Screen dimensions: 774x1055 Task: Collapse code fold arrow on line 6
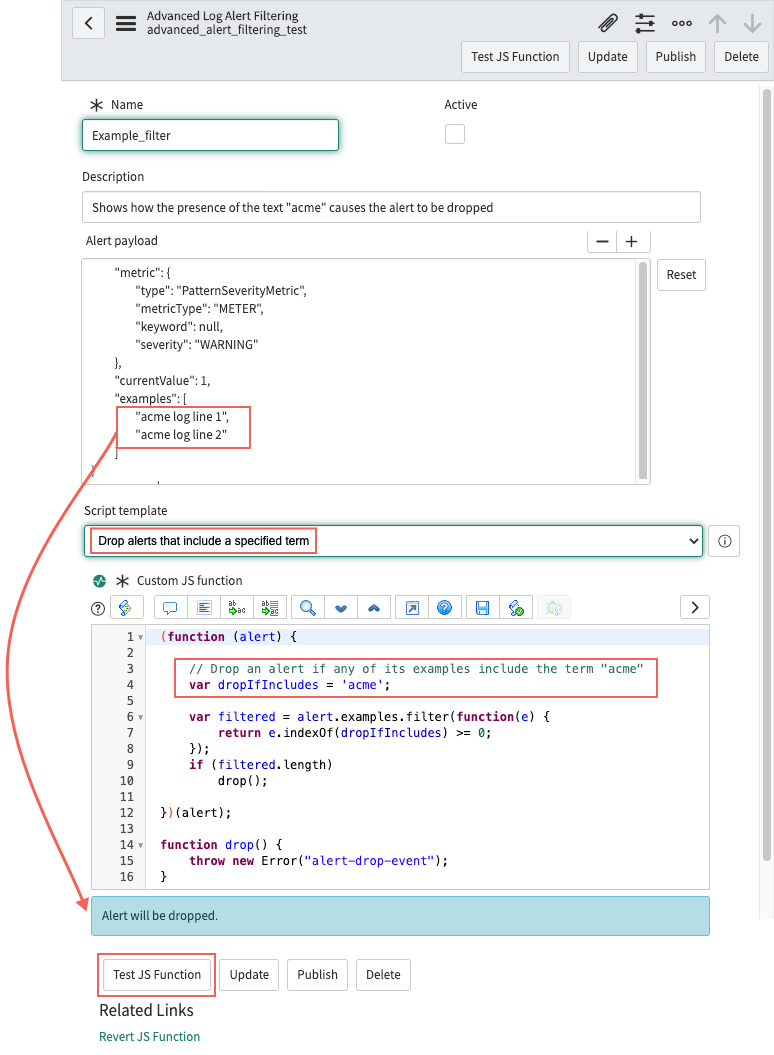click(x=141, y=717)
